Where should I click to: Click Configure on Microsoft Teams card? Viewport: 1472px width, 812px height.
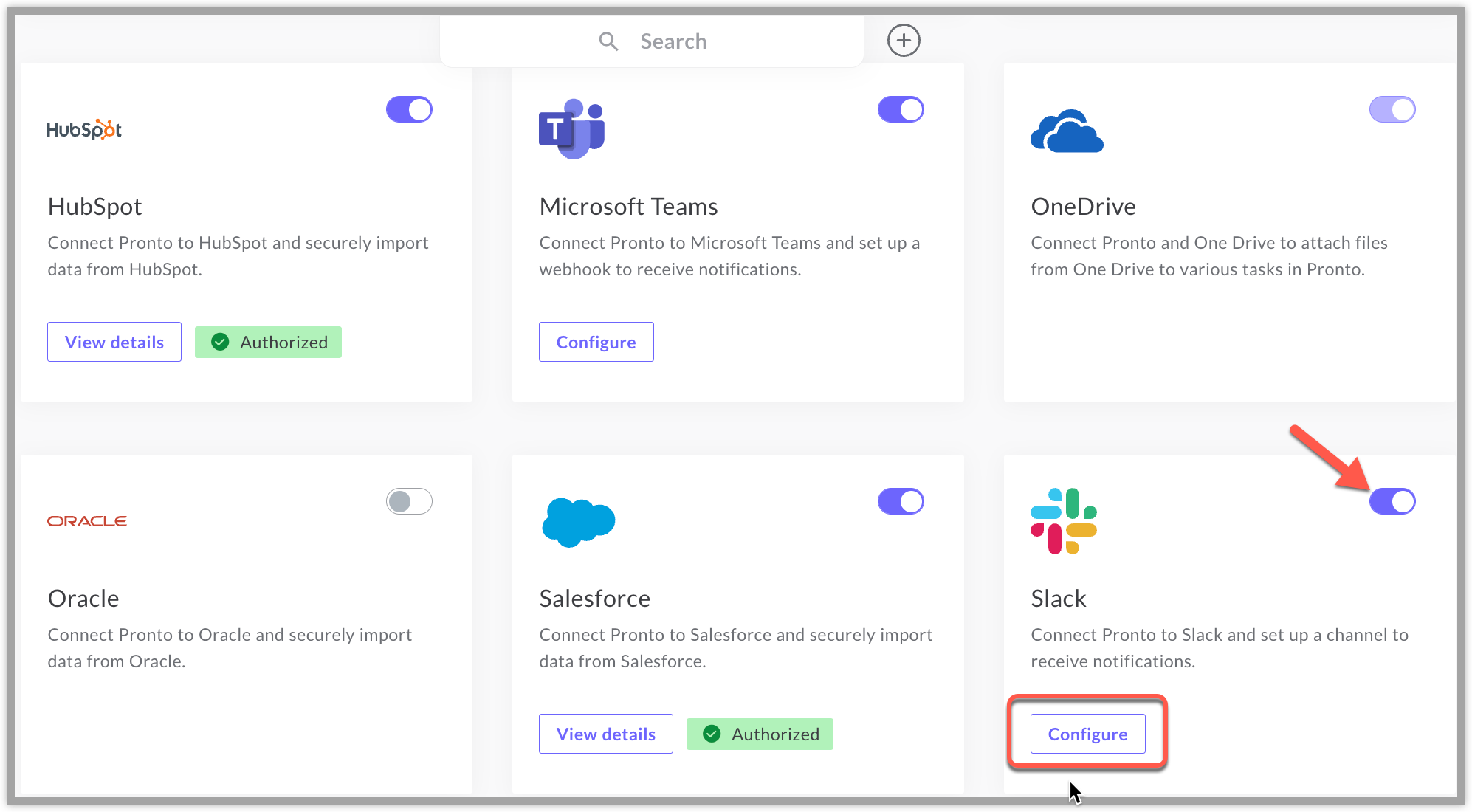tap(596, 342)
